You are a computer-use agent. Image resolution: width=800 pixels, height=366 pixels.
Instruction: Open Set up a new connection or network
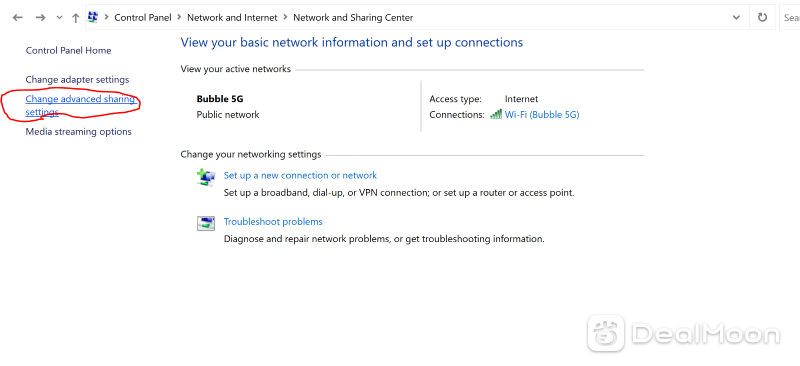pos(300,176)
